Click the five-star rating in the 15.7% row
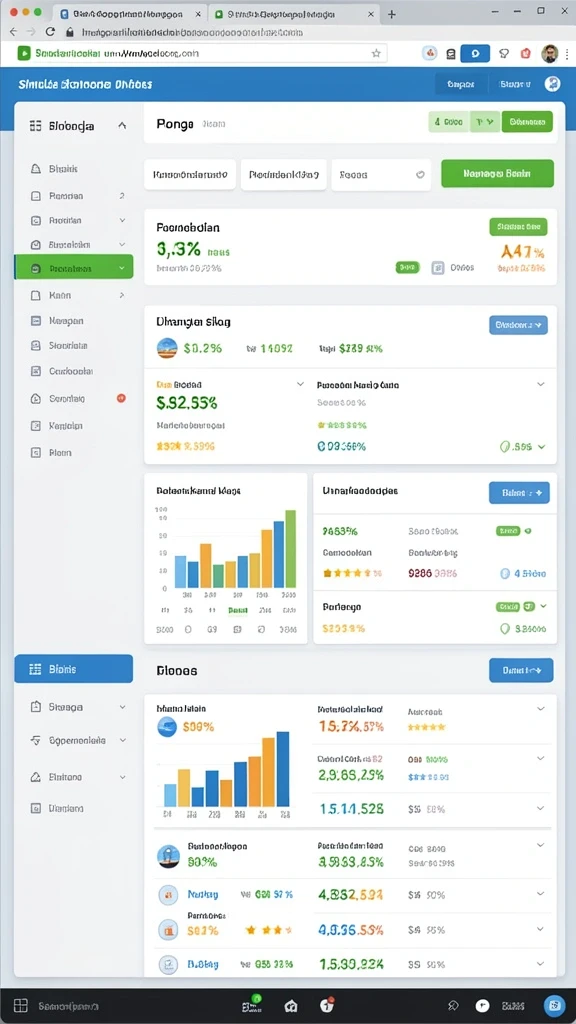The width and height of the screenshot is (576, 1024). coord(426,726)
